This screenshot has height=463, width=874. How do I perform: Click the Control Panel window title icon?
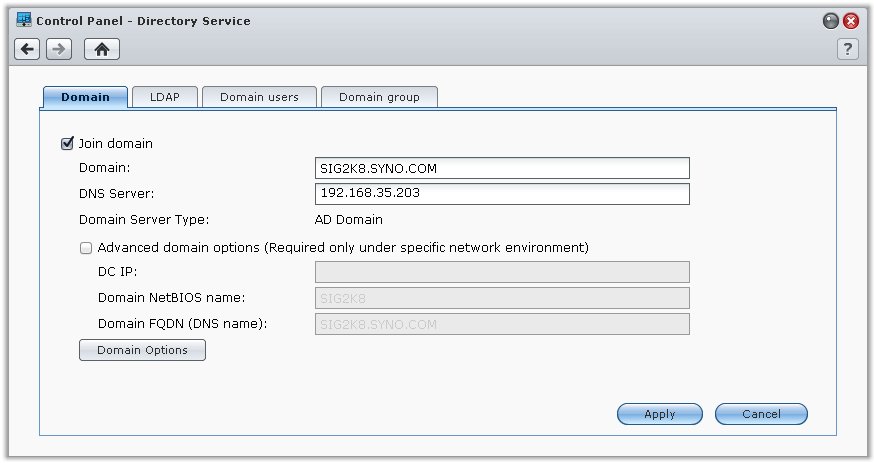click(24, 20)
